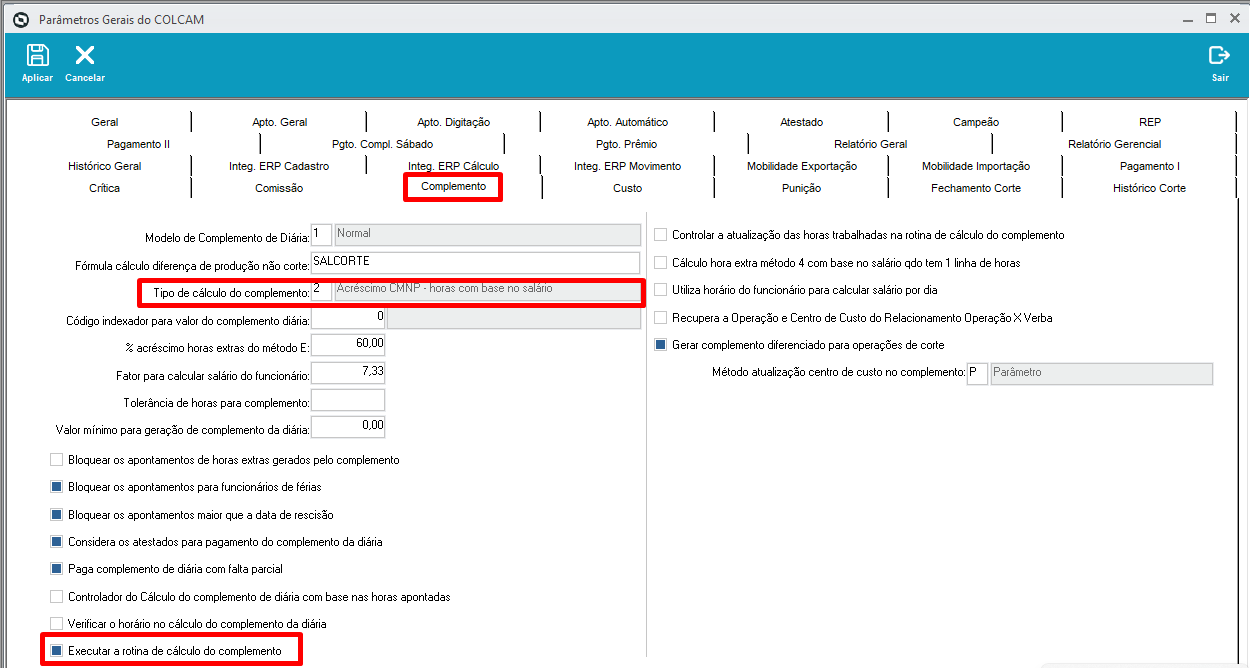Click the Sair exit icon
This screenshot has height=668, width=1250.
pyautogui.click(x=1219, y=56)
